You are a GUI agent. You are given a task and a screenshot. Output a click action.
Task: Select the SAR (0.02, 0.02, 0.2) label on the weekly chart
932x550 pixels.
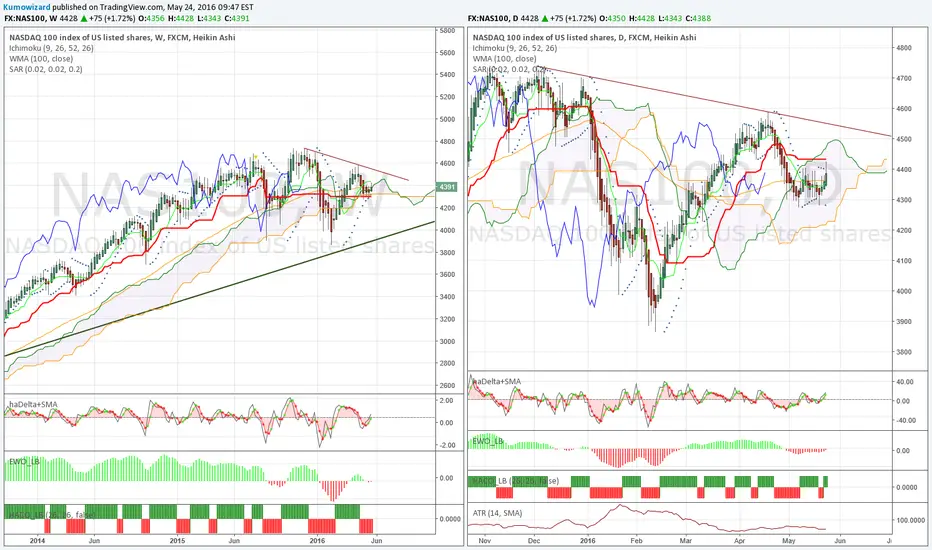(46, 70)
